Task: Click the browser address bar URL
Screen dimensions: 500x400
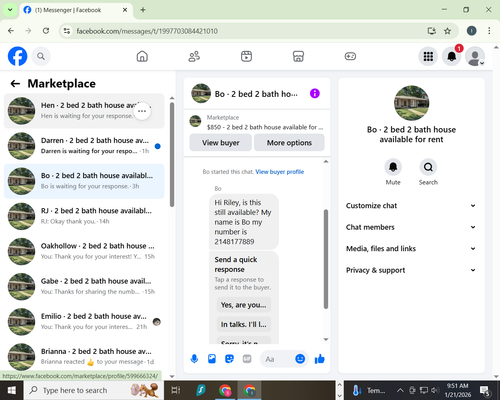Action: tap(147, 31)
